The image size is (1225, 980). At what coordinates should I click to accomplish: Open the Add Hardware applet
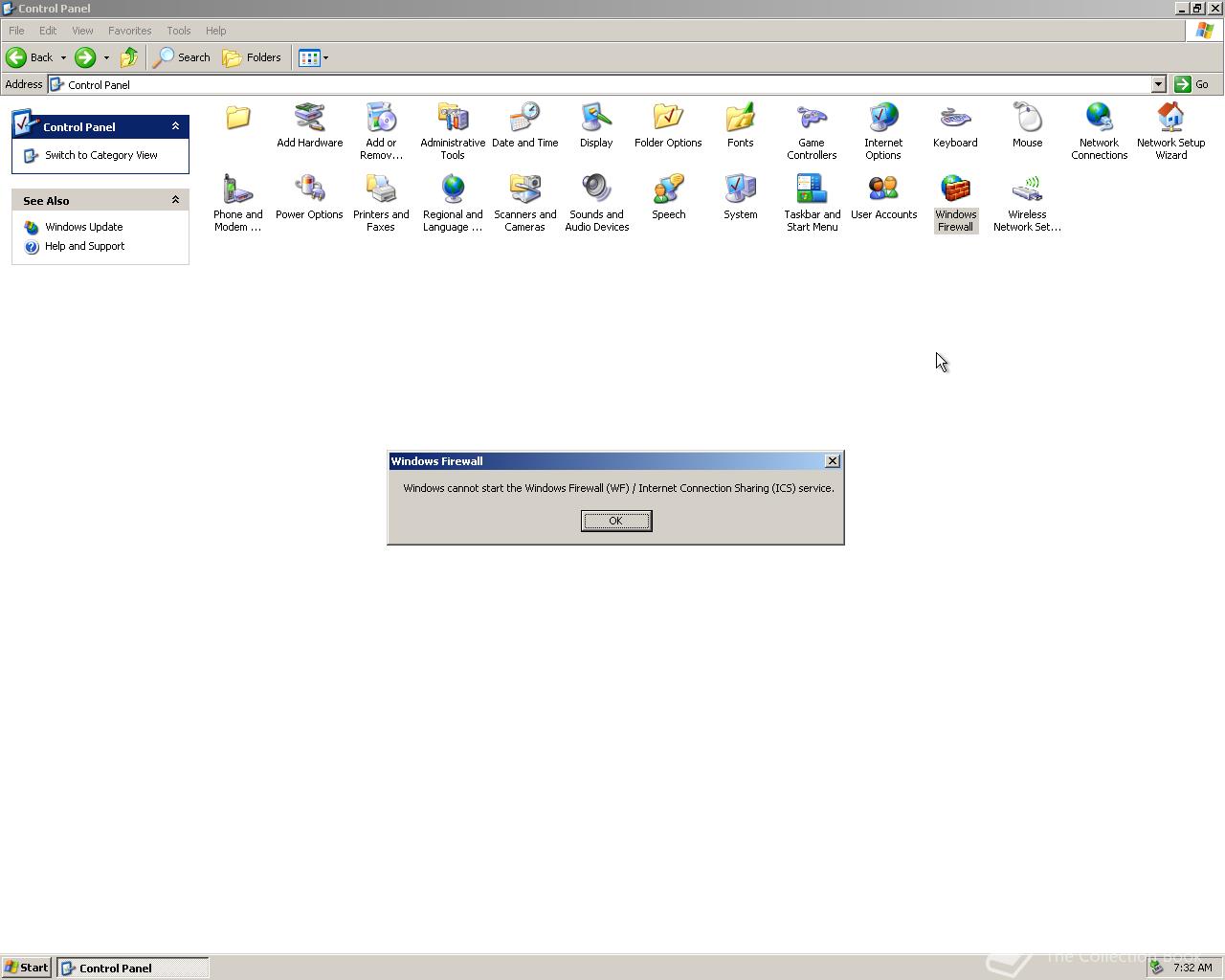click(309, 126)
